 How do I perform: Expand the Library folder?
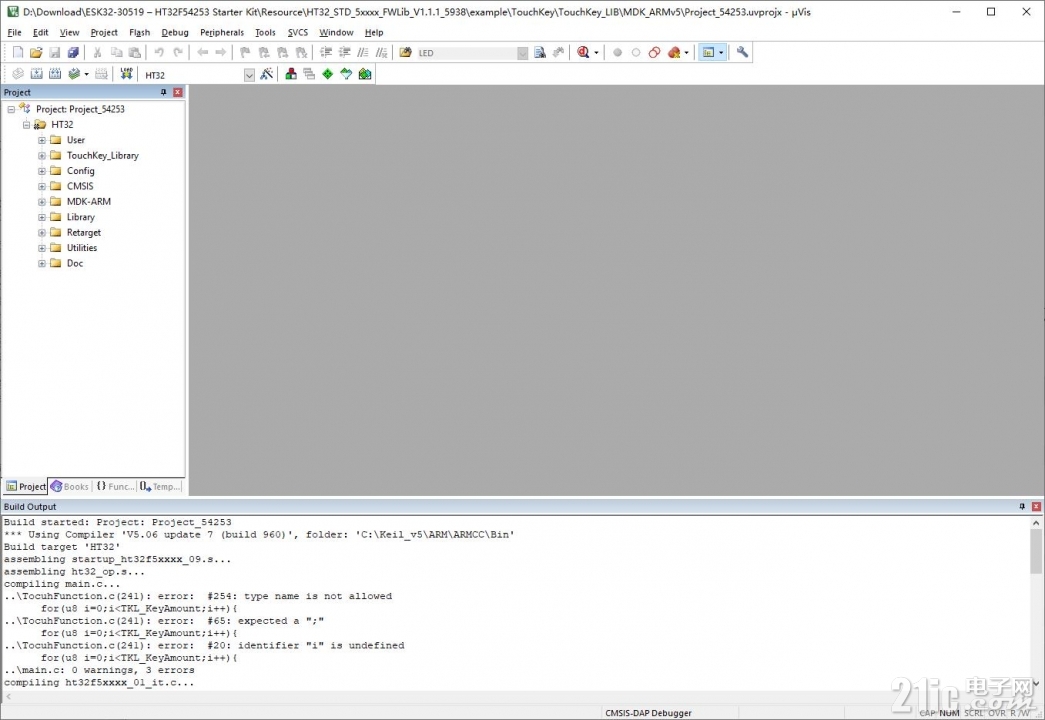[42, 217]
